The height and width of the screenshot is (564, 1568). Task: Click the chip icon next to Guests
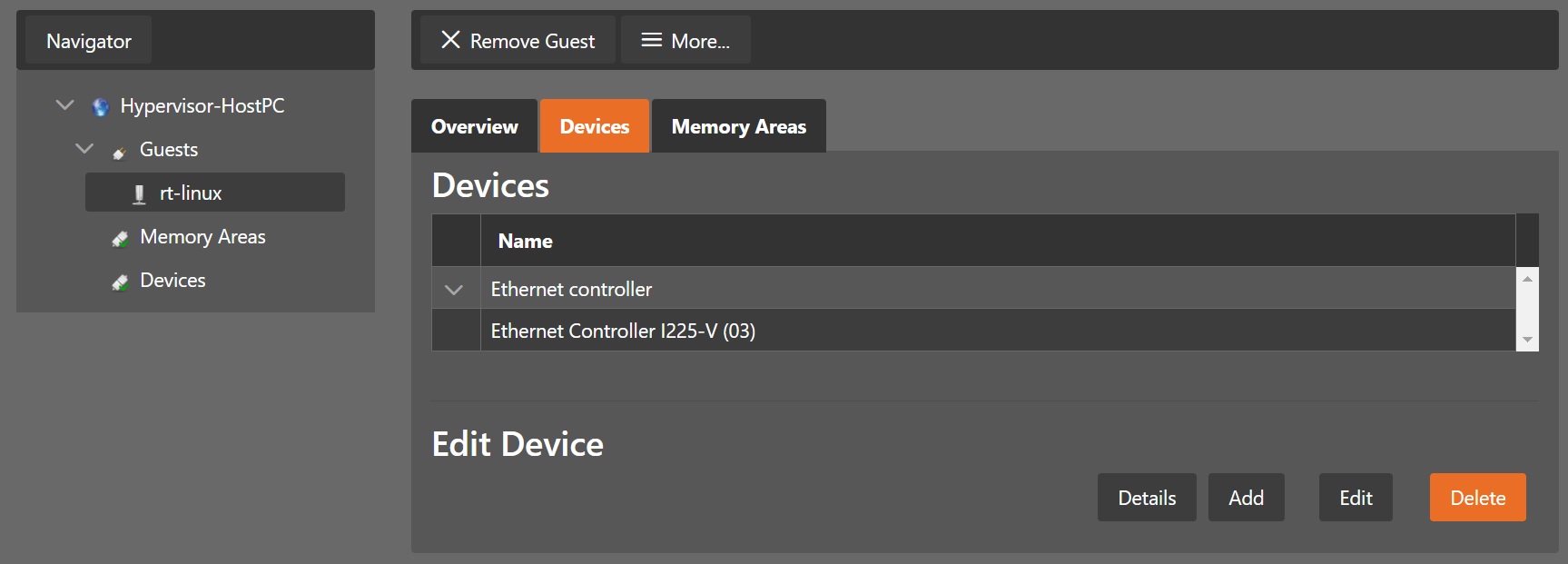pos(119,150)
